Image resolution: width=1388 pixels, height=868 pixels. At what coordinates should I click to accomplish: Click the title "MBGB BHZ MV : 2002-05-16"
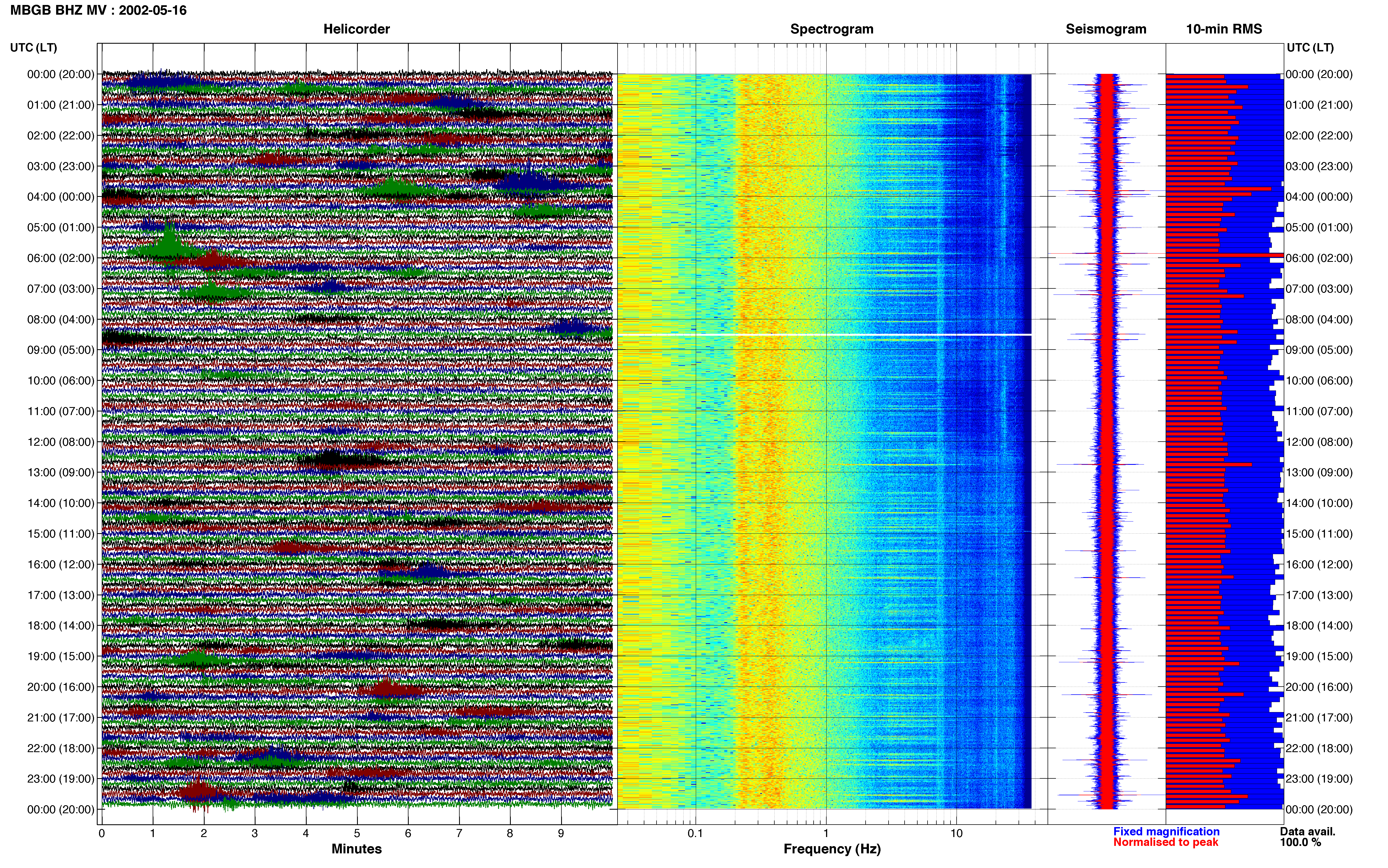click(98, 10)
